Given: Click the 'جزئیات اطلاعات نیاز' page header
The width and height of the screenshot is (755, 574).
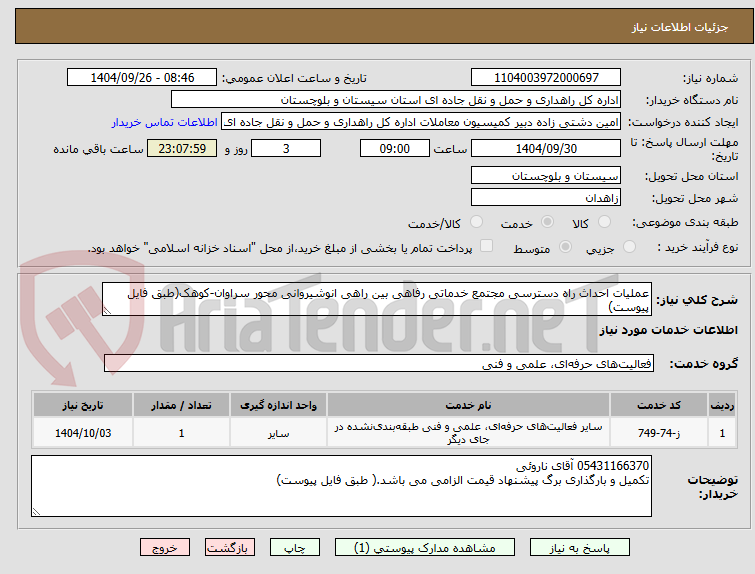Looking at the screenshot, I should coord(680,27).
